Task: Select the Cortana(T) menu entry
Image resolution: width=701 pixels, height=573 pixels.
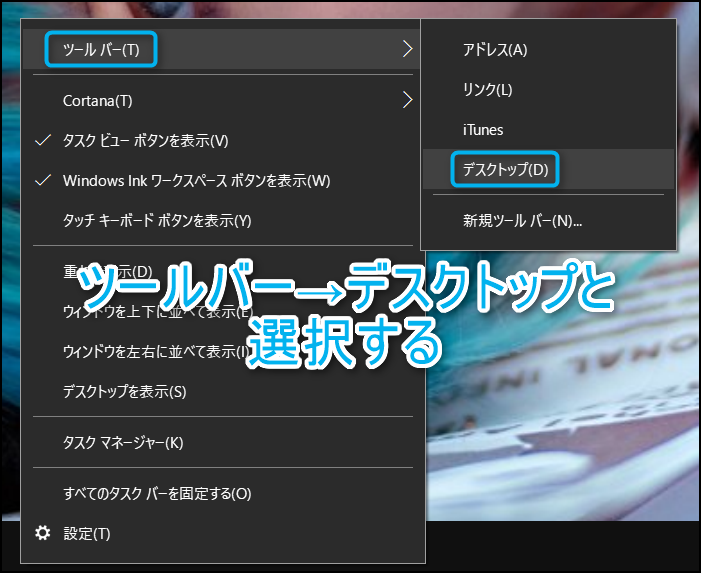Action: coord(97,101)
